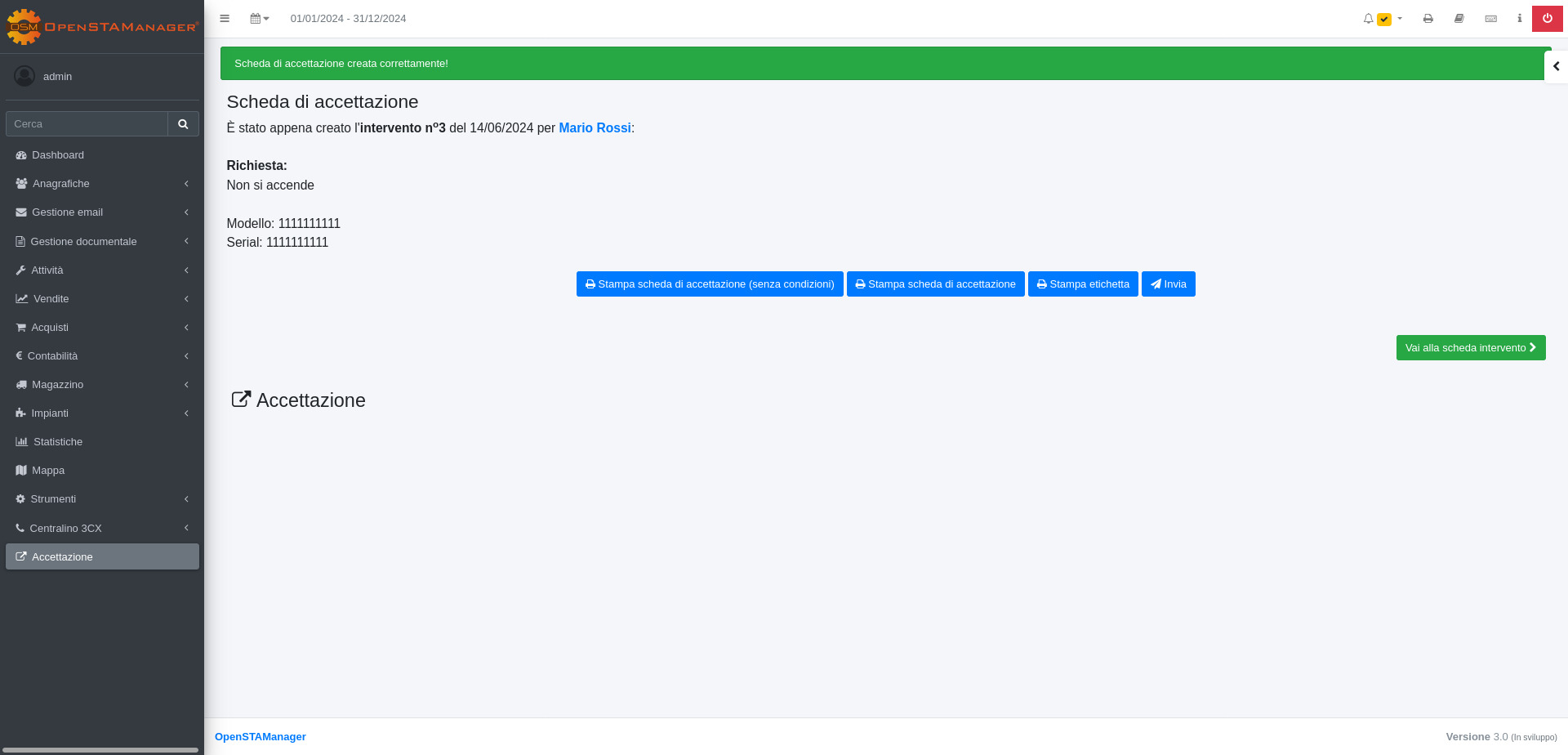Image resolution: width=1568 pixels, height=755 pixels.
Task: Click the admin user avatar
Action: pyautogui.click(x=24, y=76)
